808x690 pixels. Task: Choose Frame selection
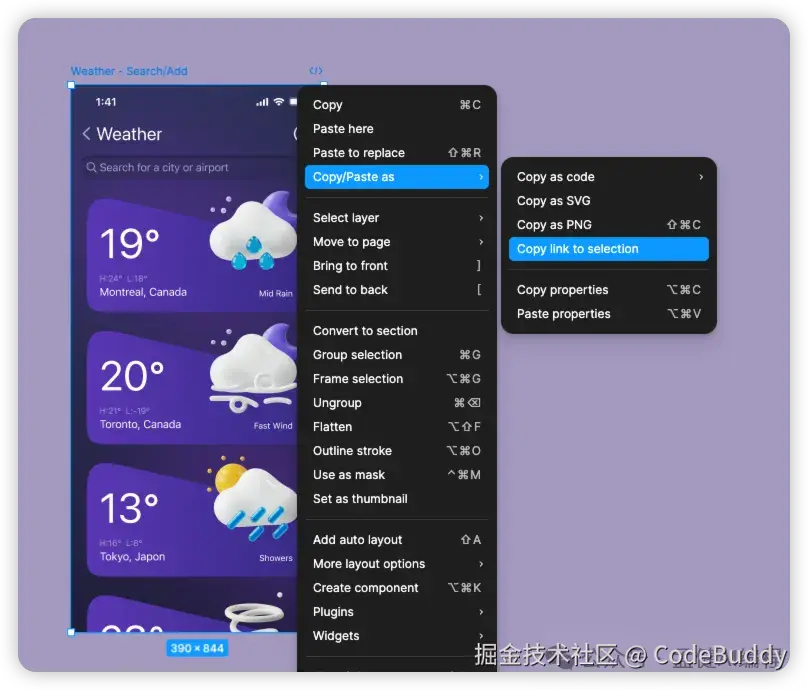(396, 379)
